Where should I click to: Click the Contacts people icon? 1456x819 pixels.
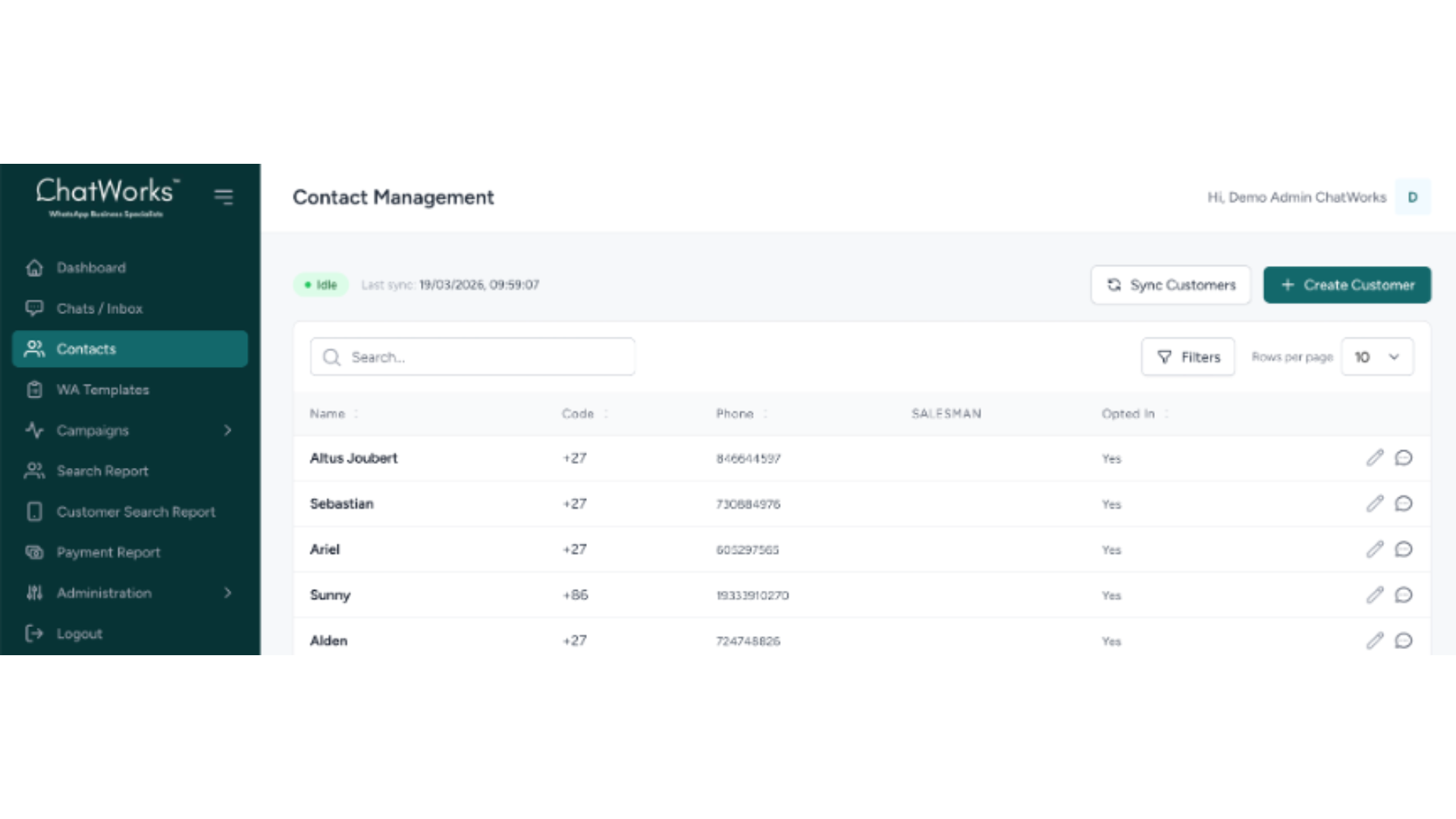[x=34, y=349]
